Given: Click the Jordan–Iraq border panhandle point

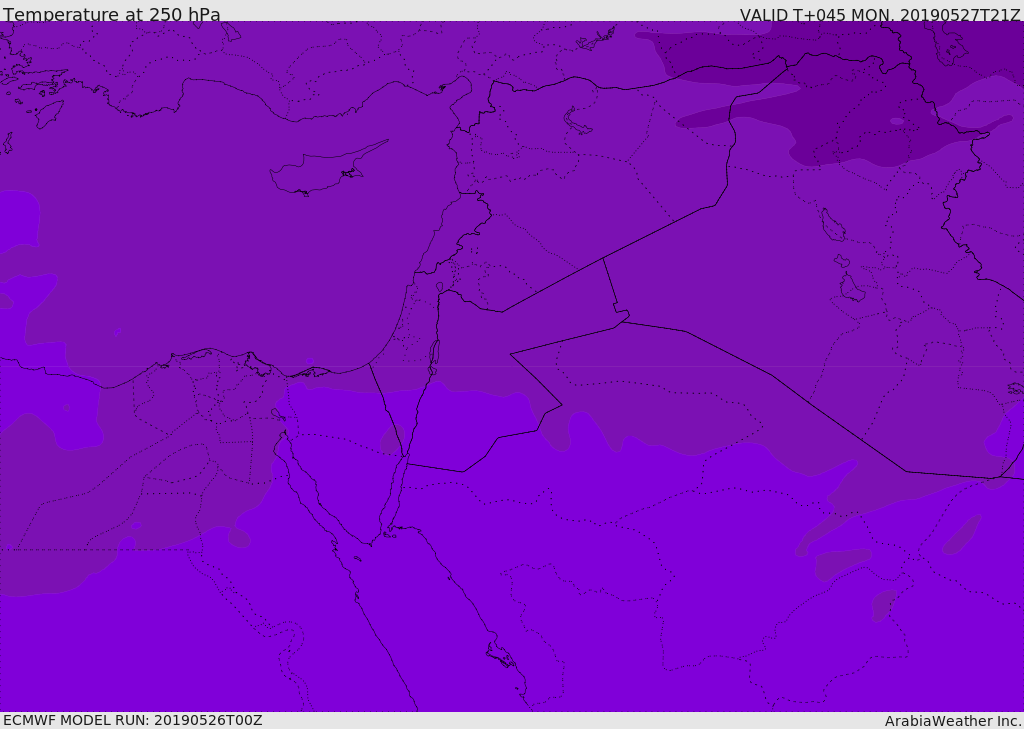Looking at the screenshot, I should (621, 314).
